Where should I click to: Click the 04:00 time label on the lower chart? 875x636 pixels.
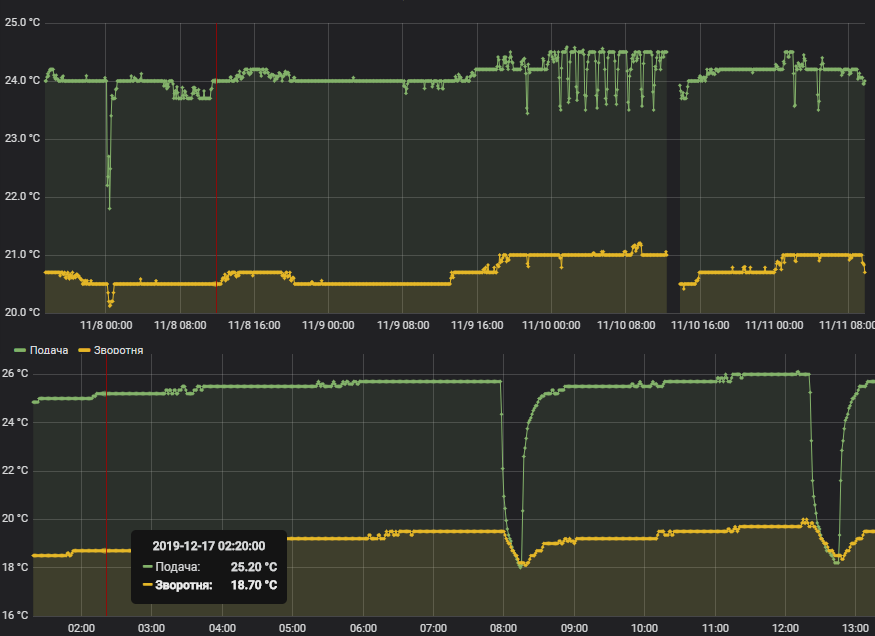[222, 629]
